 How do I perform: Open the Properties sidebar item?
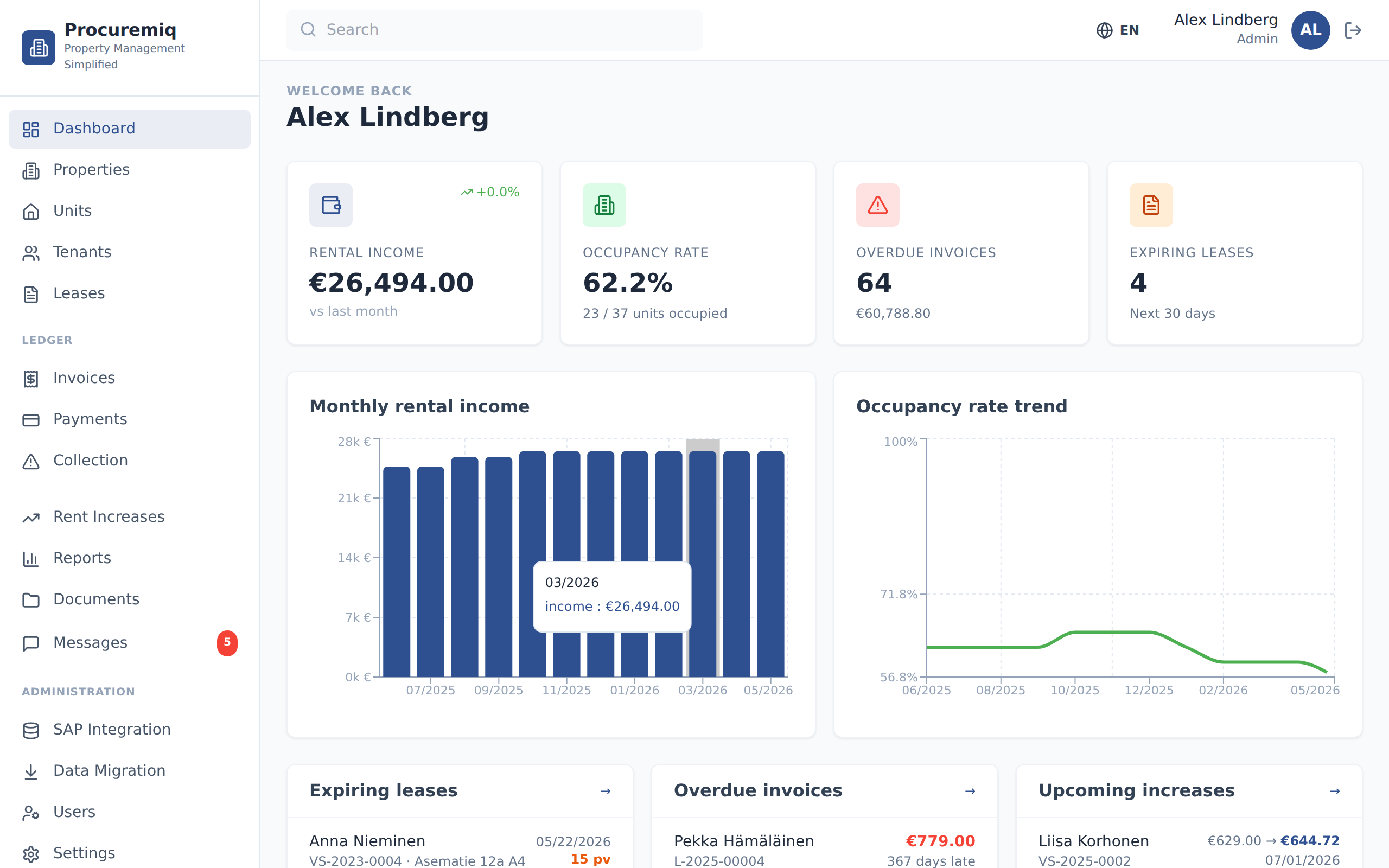[x=130, y=170]
